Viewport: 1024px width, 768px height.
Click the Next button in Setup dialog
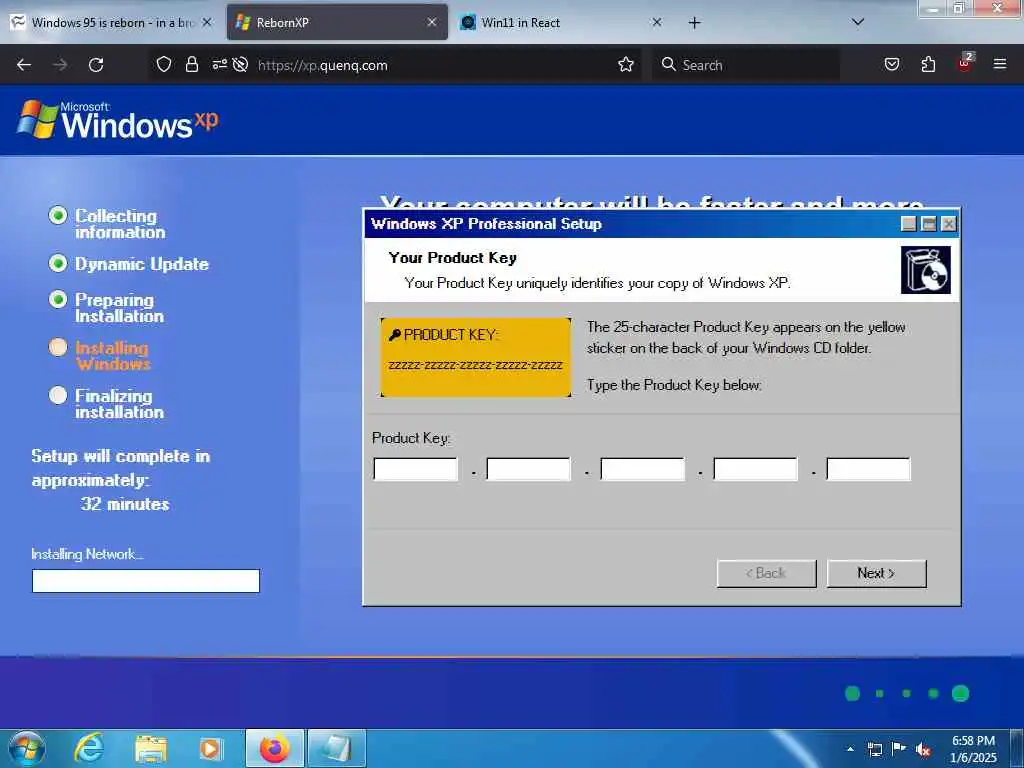coord(876,573)
